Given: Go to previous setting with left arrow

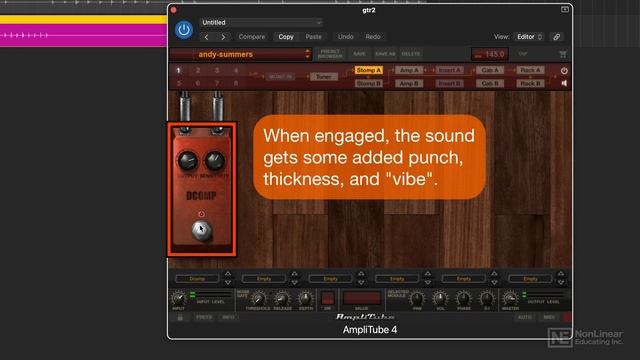Looking at the screenshot, I should tap(207, 37).
